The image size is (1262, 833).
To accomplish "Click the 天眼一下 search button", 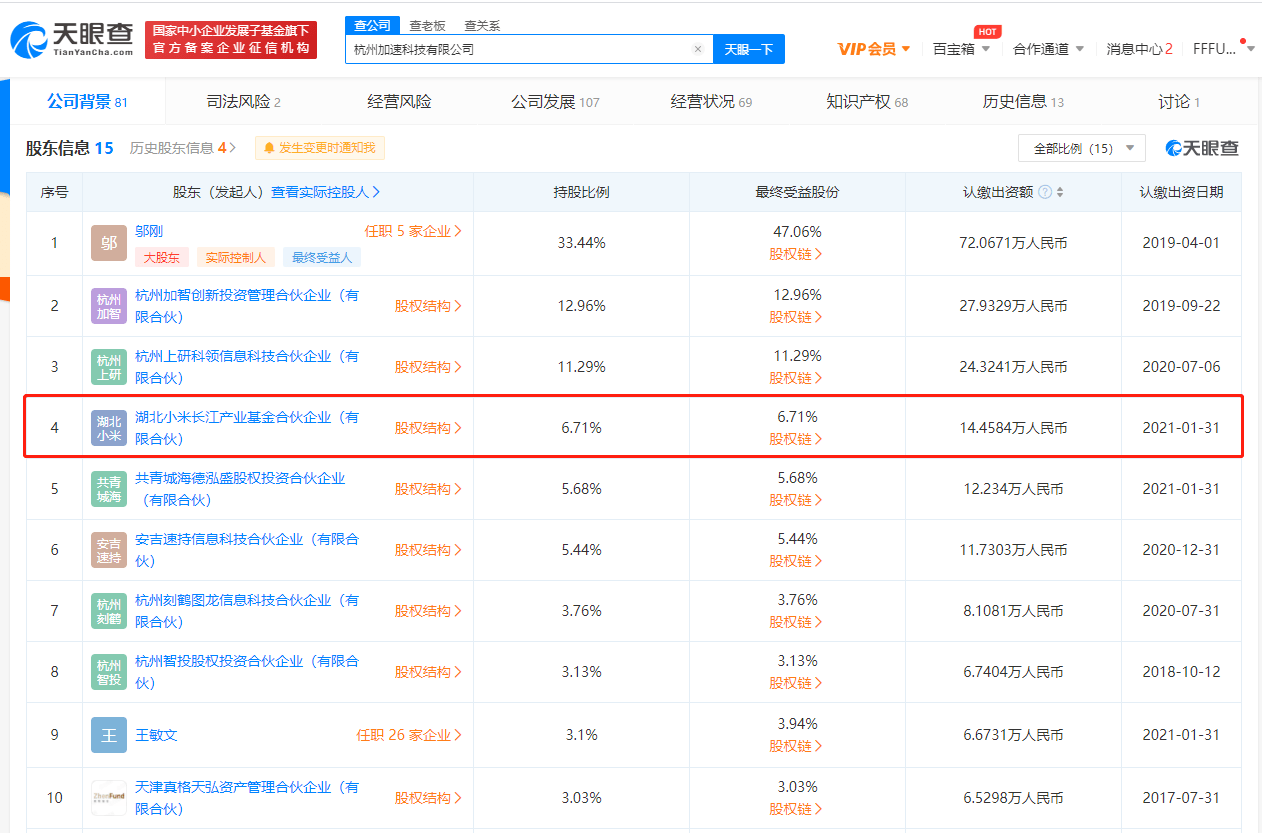I will click(748, 49).
